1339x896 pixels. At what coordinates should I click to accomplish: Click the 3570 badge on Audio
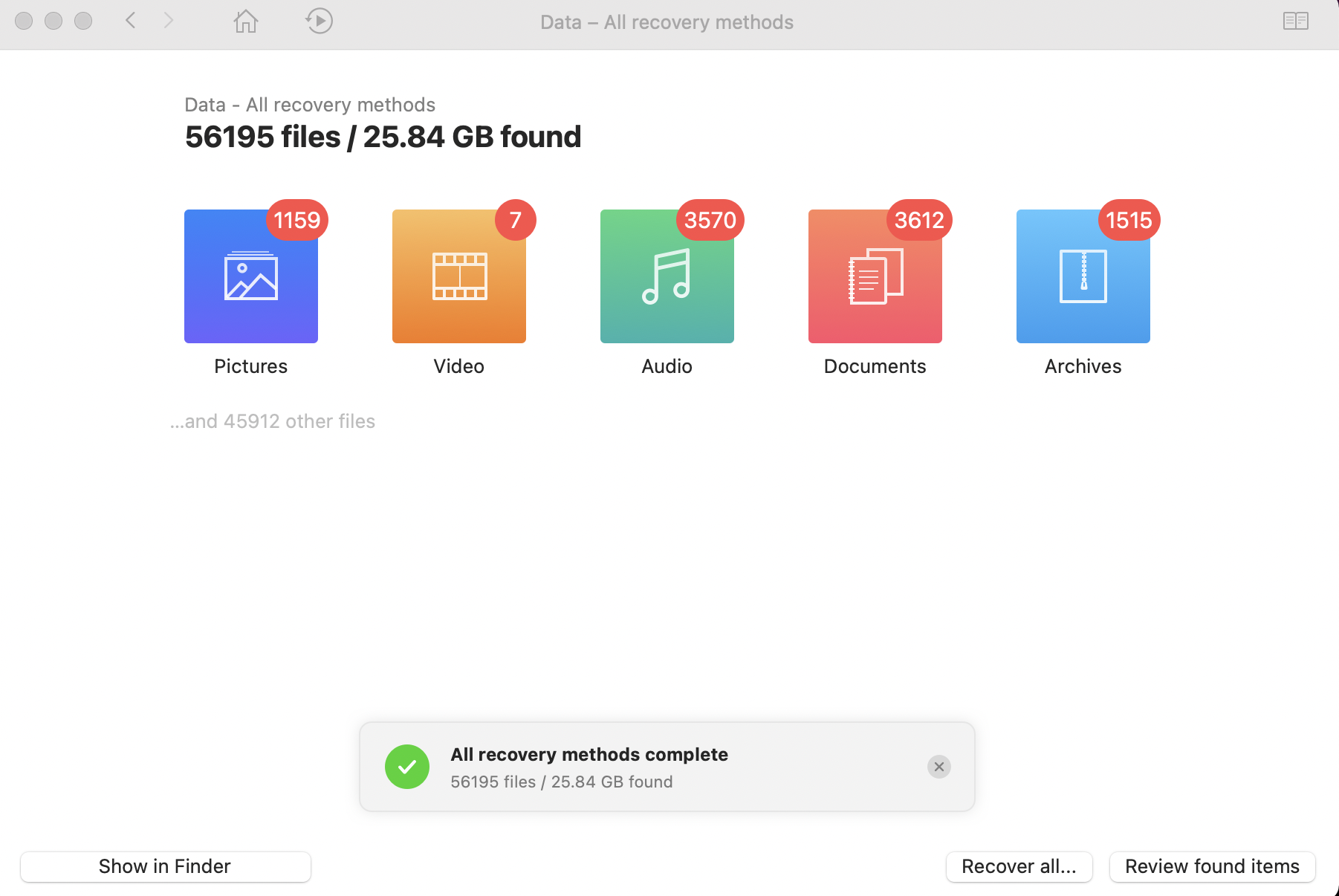tap(710, 220)
